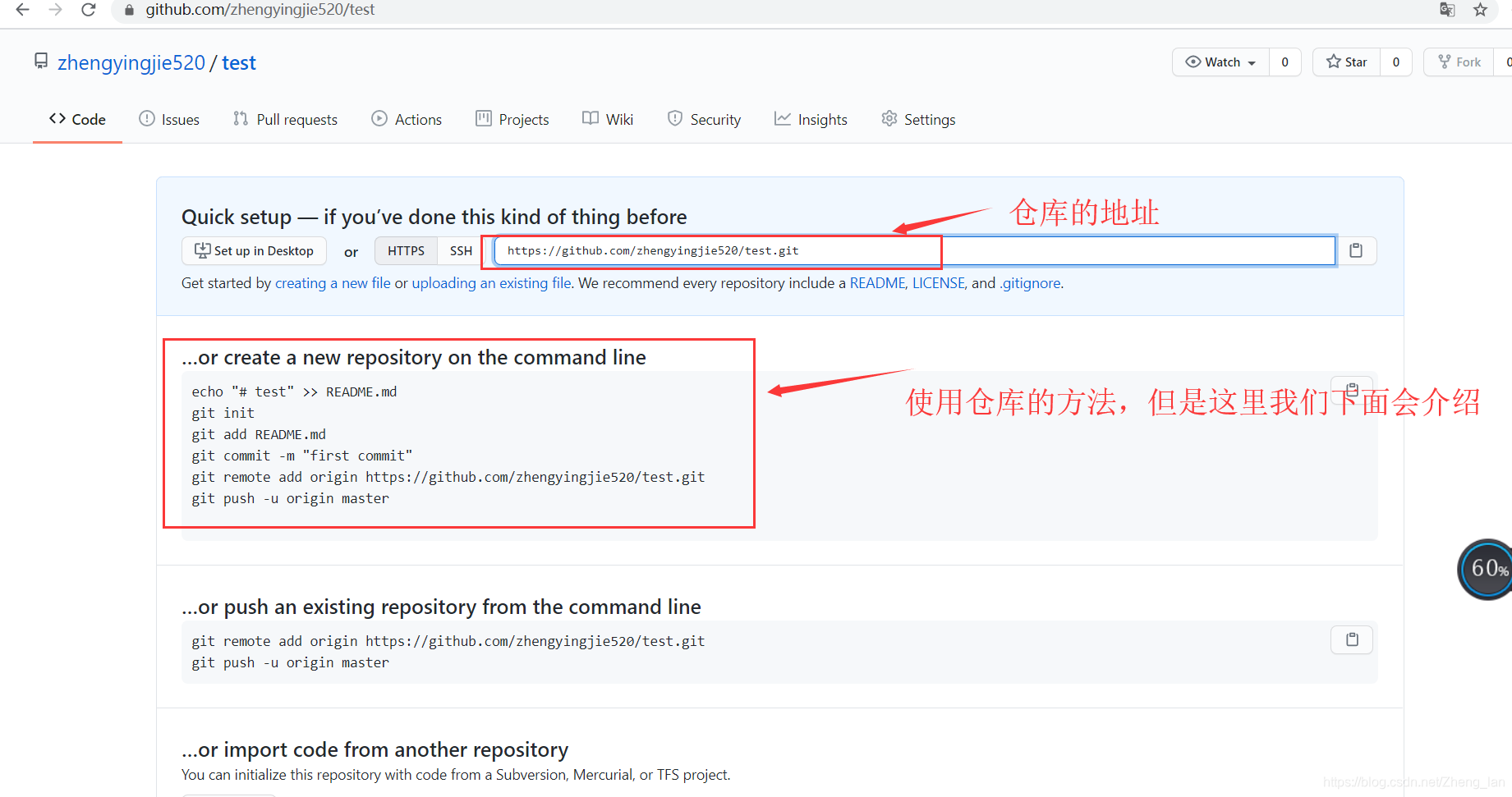Open the Wiki tab
This screenshot has height=797, width=1512.
[608, 119]
